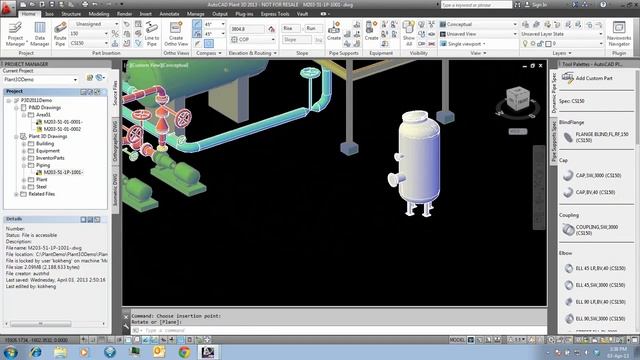Screen dimensions: 640x360
Task: Expand the Equipment folder in project tree
Action: [x=24, y=151]
